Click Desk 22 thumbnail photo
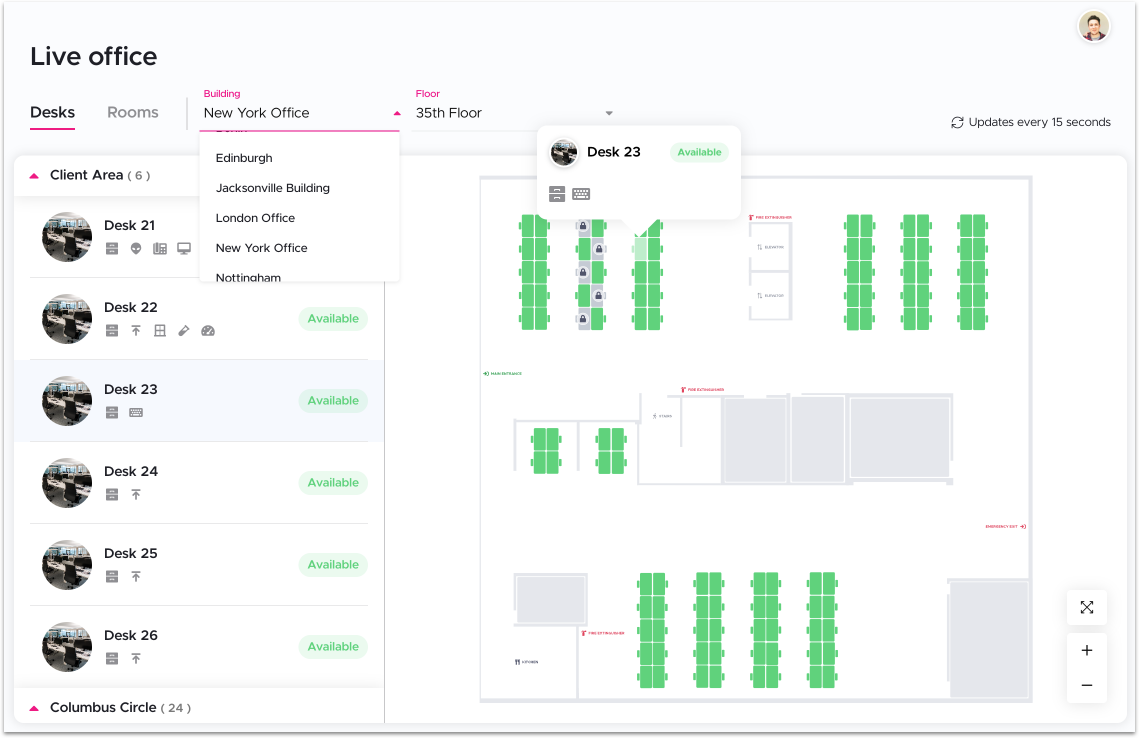The width and height of the screenshot is (1139, 738). coord(67,319)
